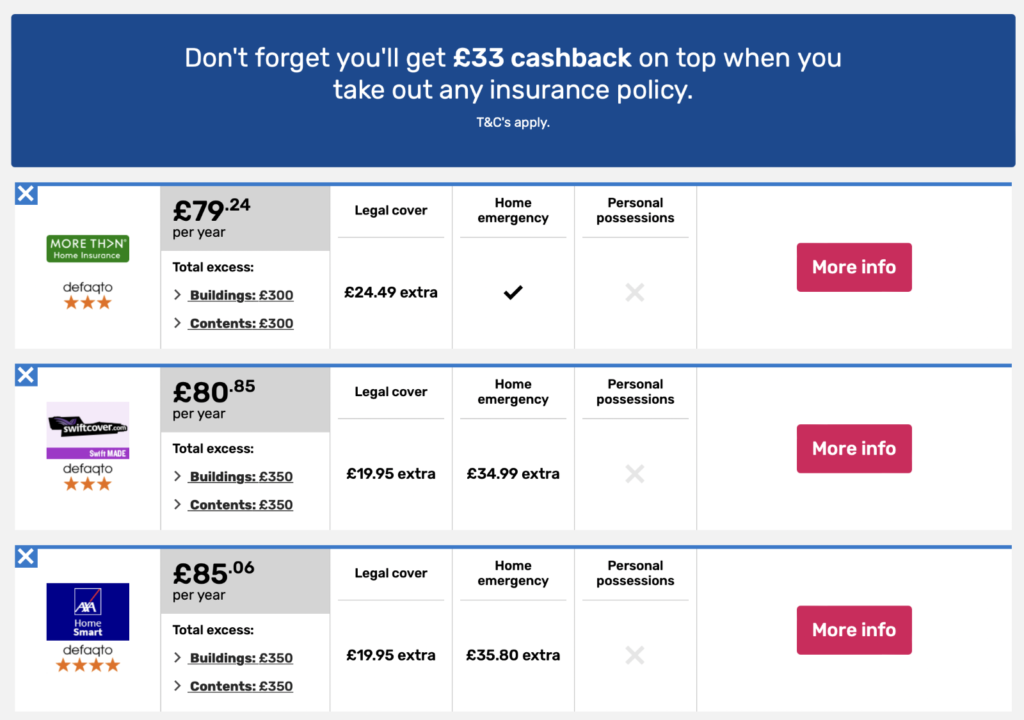Click T&C's apply text in banner
1024x720 pixels.
point(513,123)
